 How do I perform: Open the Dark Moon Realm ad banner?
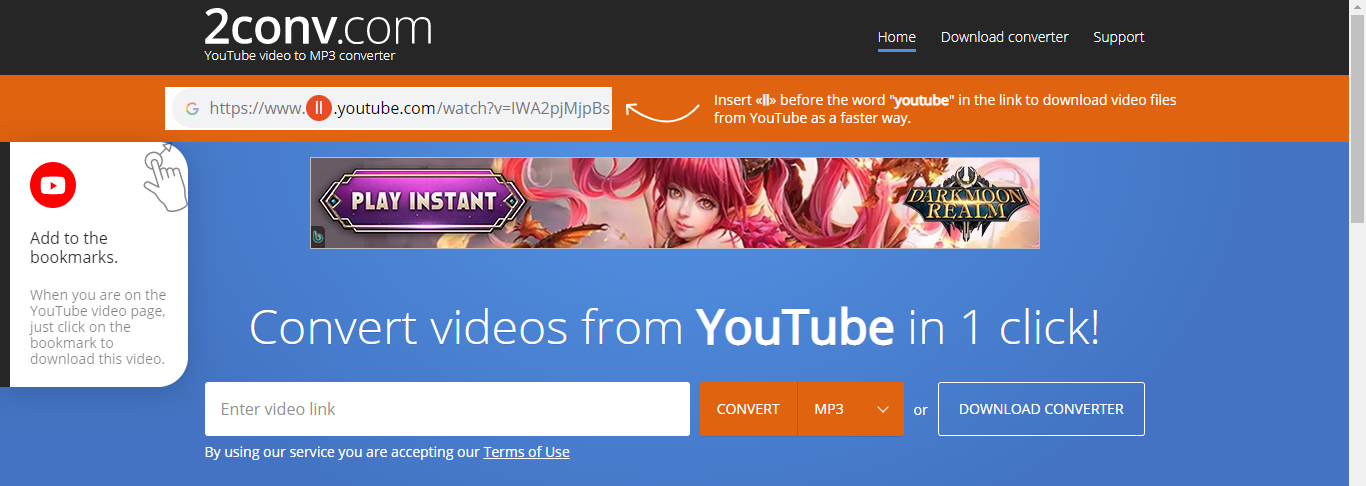pos(675,203)
